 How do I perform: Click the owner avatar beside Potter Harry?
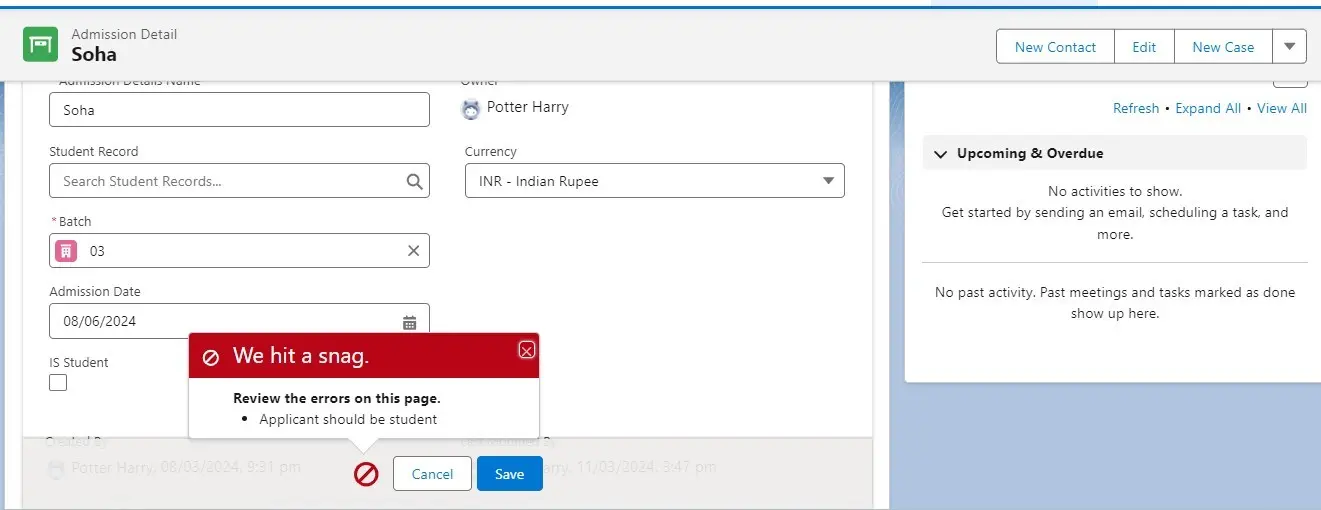[x=471, y=109]
